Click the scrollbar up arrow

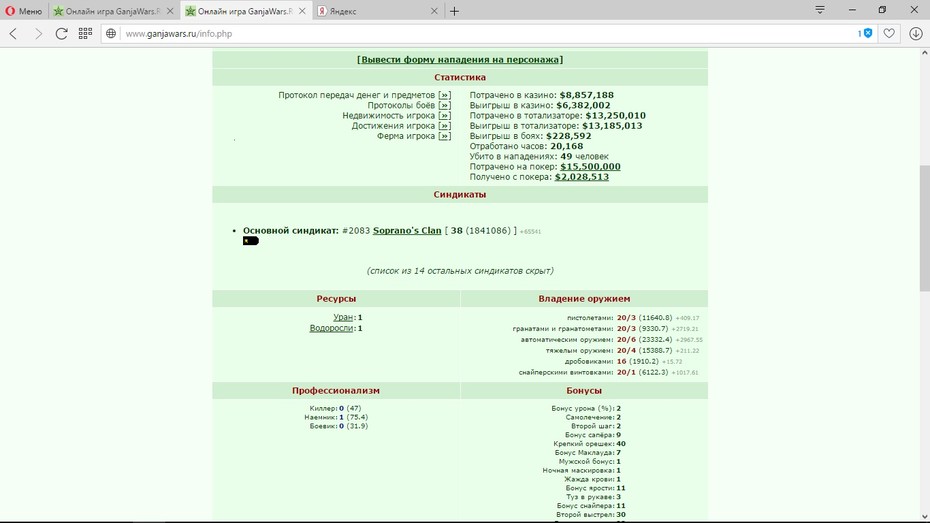pos(924,53)
